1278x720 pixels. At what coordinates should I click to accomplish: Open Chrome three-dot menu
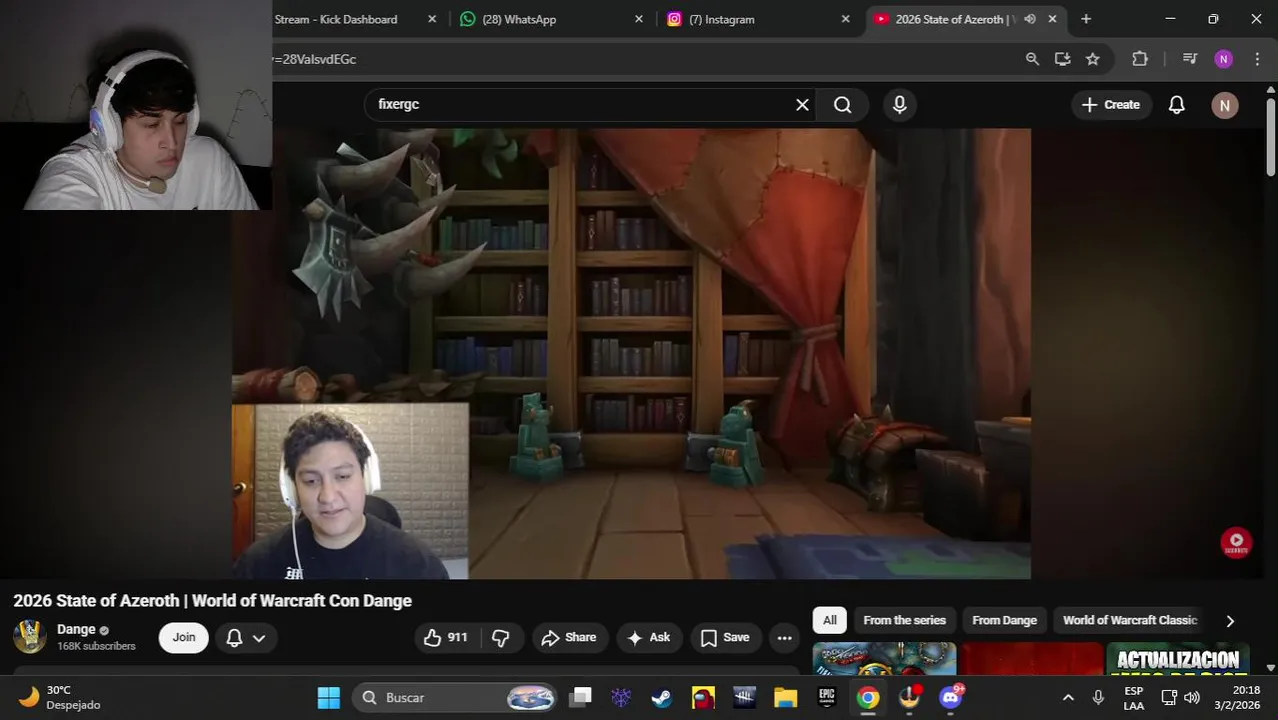[1257, 59]
